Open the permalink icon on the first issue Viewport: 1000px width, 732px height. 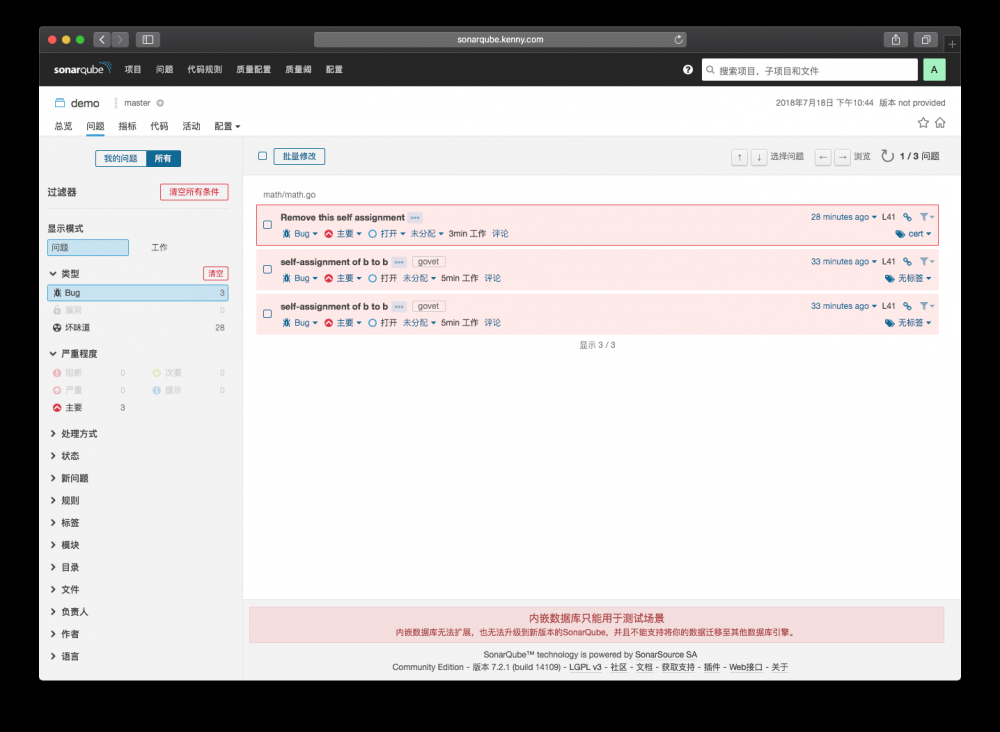coord(907,217)
